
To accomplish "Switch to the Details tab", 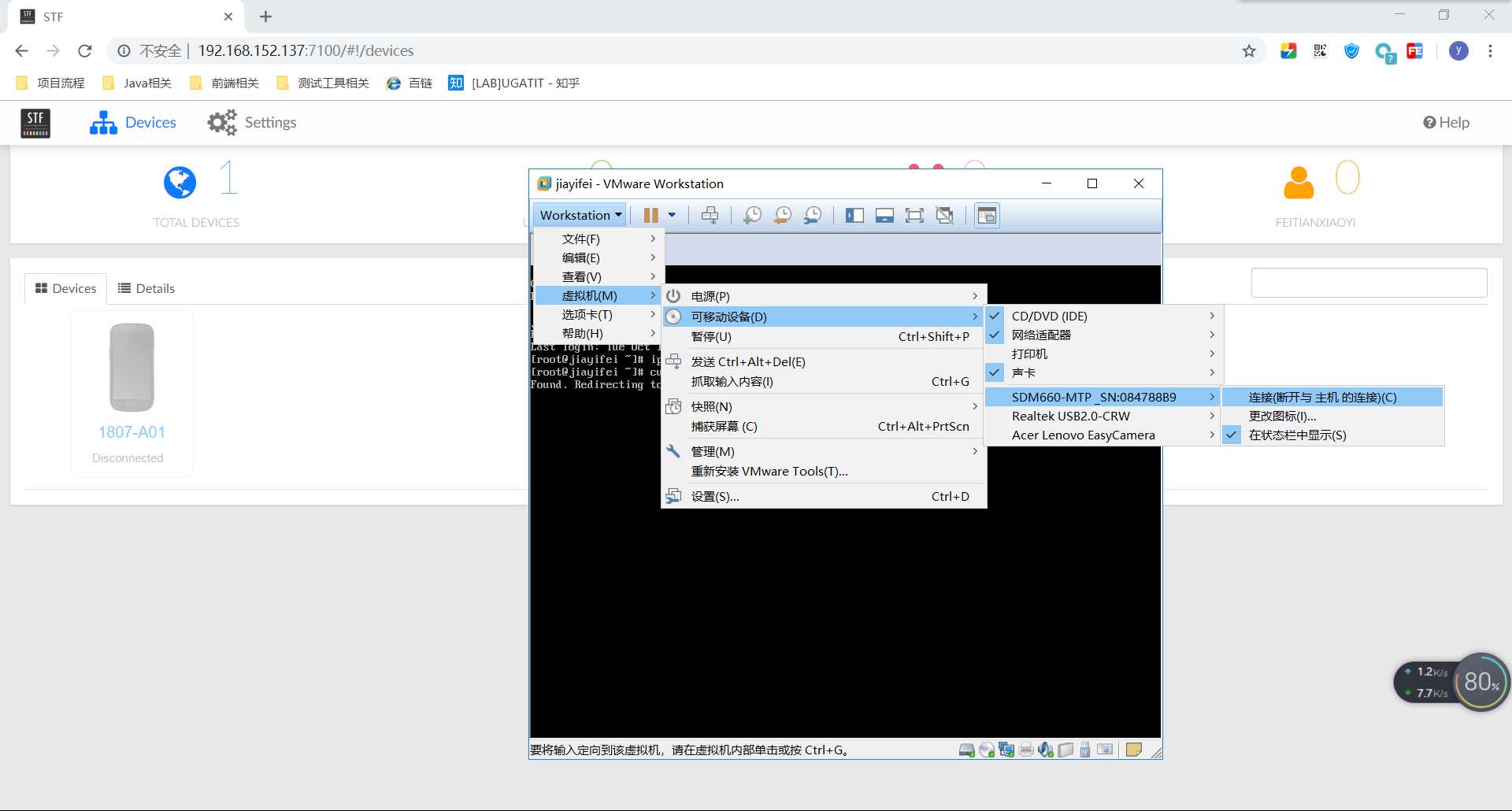I will click(x=146, y=288).
